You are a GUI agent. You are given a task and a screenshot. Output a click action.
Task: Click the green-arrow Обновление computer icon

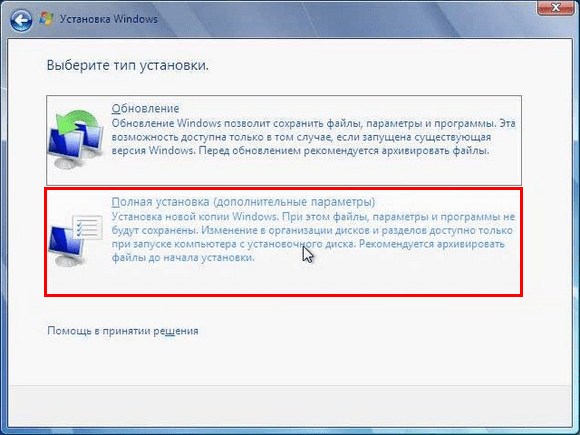click(75, 139)
